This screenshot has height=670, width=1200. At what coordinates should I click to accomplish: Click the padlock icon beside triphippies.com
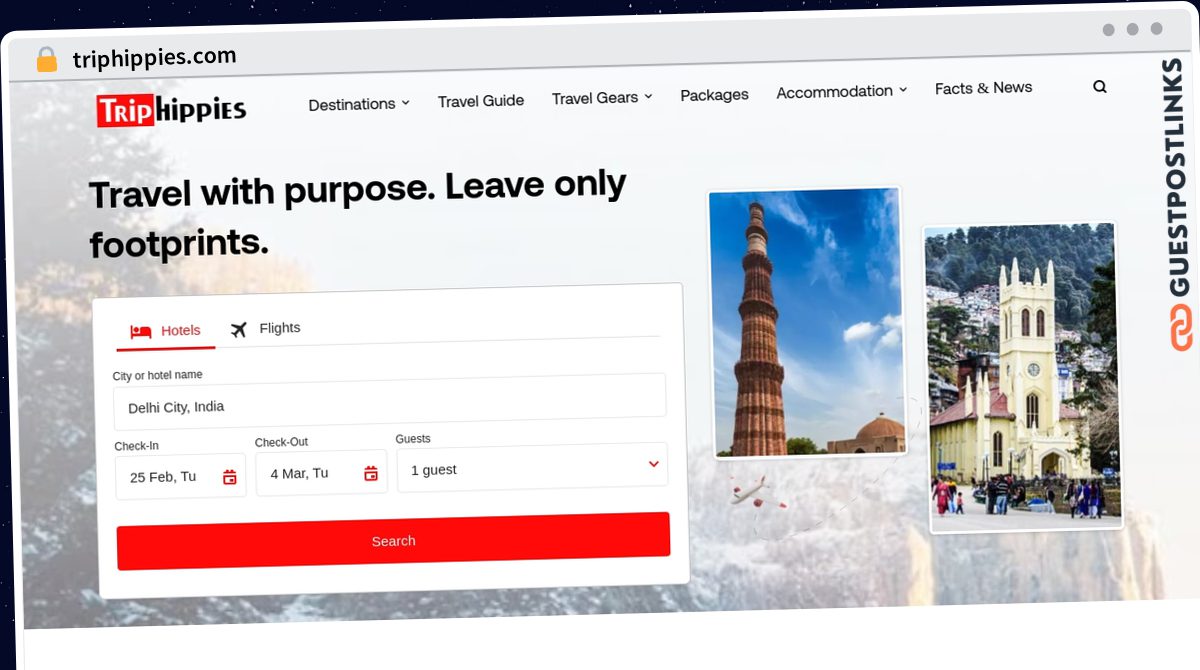click(x=47, y=60)
